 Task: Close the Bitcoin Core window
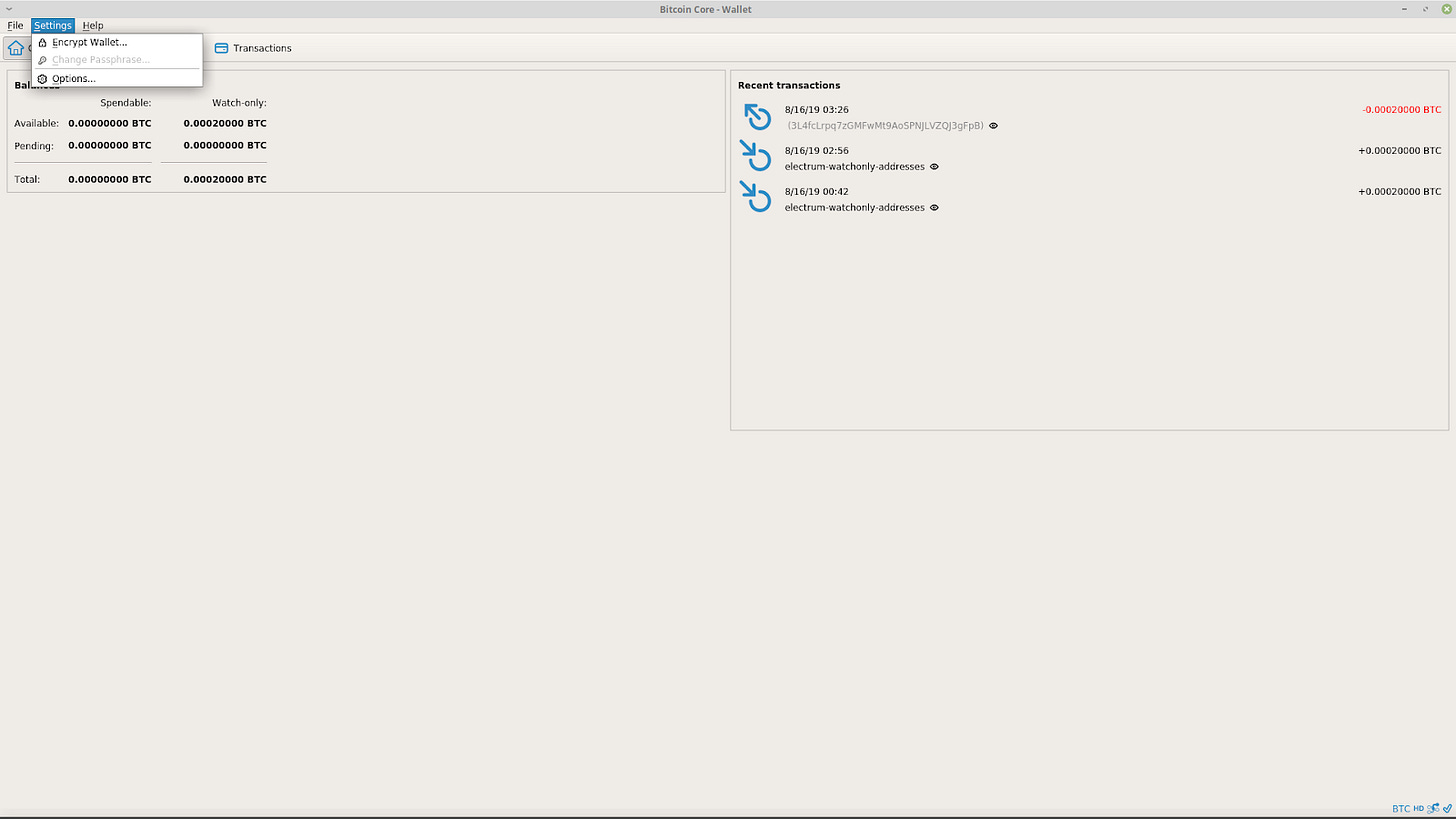click(x=1446, y=9)
